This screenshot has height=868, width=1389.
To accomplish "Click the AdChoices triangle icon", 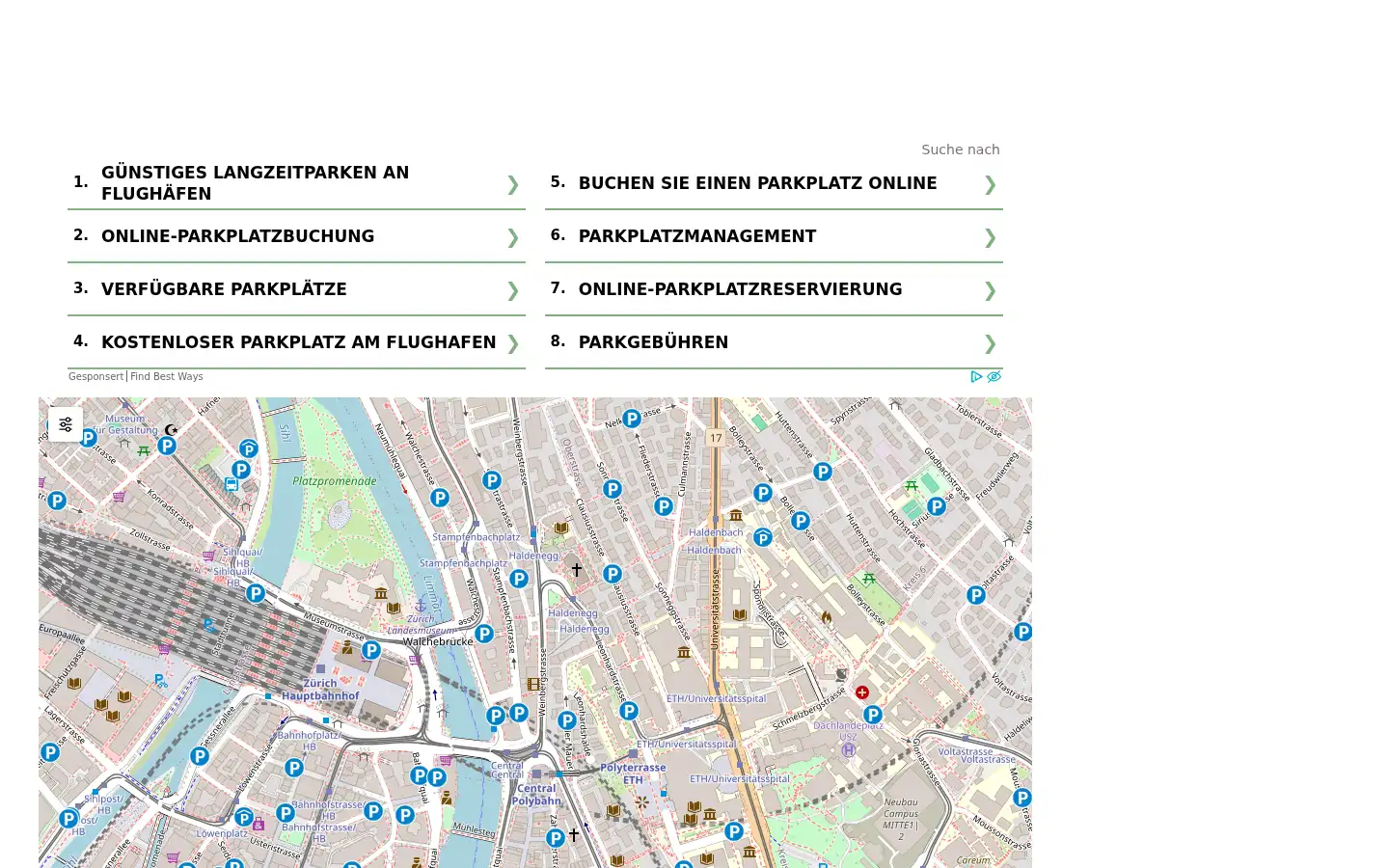I will click(976, 377).
